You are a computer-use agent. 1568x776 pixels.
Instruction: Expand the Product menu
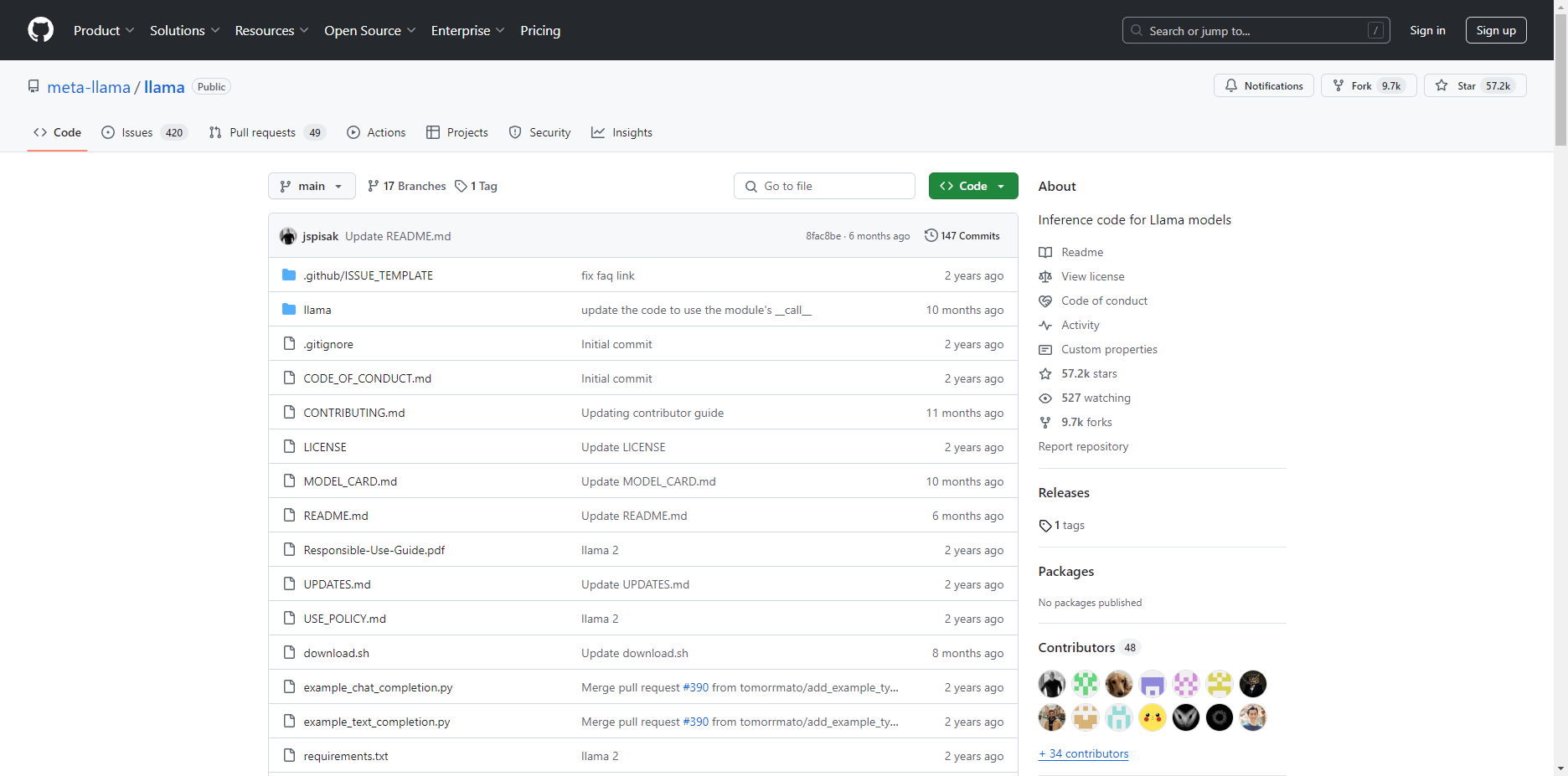pyautogui.click(x=103, y=30)
